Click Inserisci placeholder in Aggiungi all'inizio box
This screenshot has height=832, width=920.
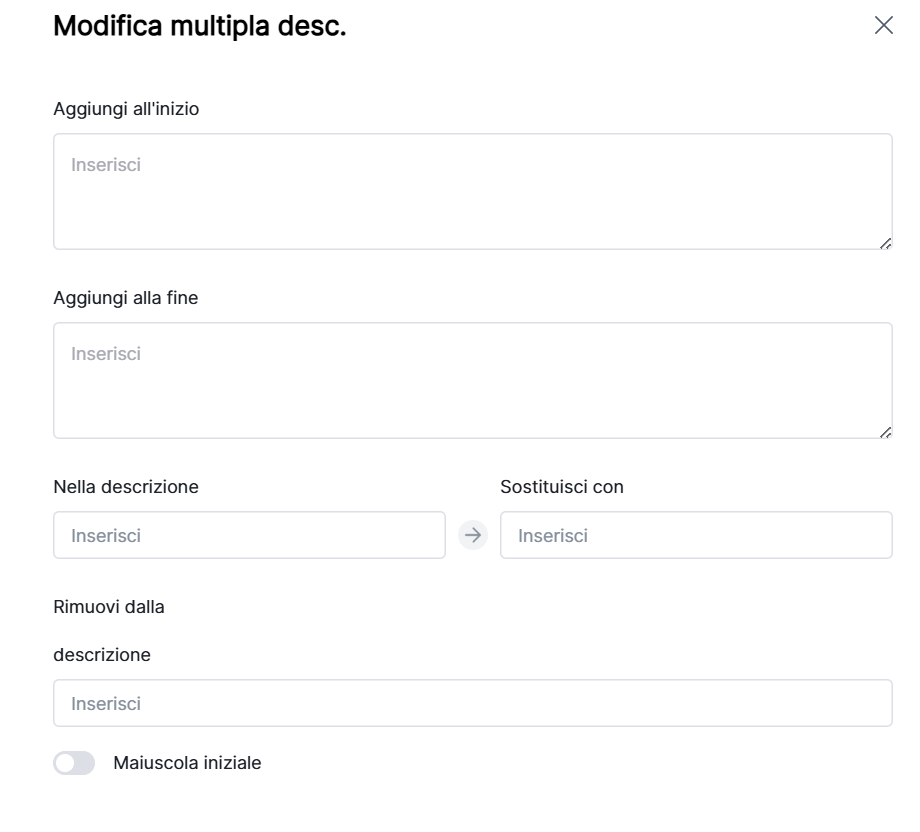[x=106, y=164]
